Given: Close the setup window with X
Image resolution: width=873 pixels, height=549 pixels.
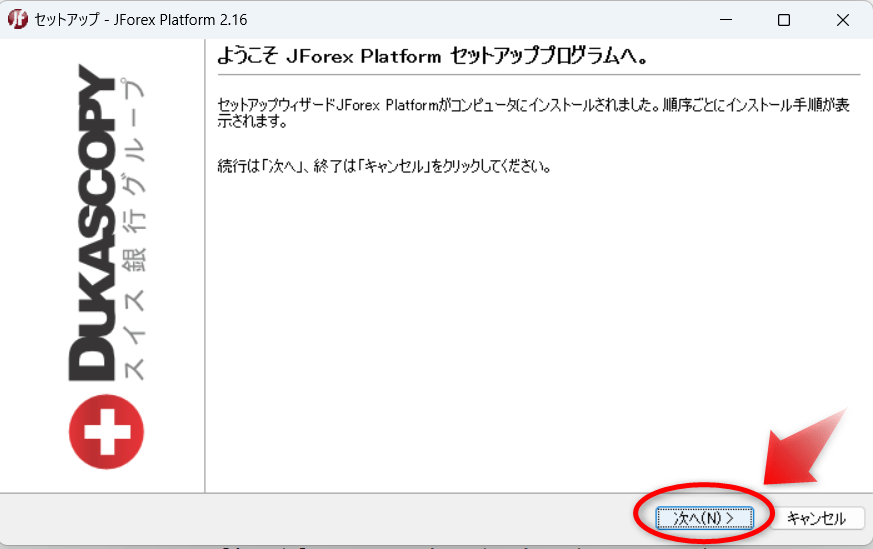Looking at the screenshot, I should [x=842, y=20].
